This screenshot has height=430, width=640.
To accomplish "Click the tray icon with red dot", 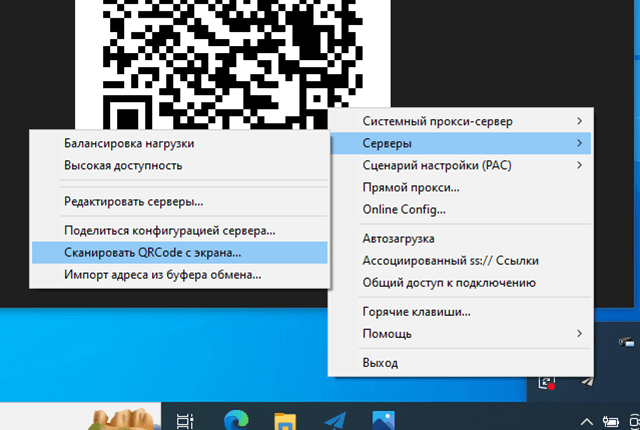I will pyautogui.click(x=547, y=381).
